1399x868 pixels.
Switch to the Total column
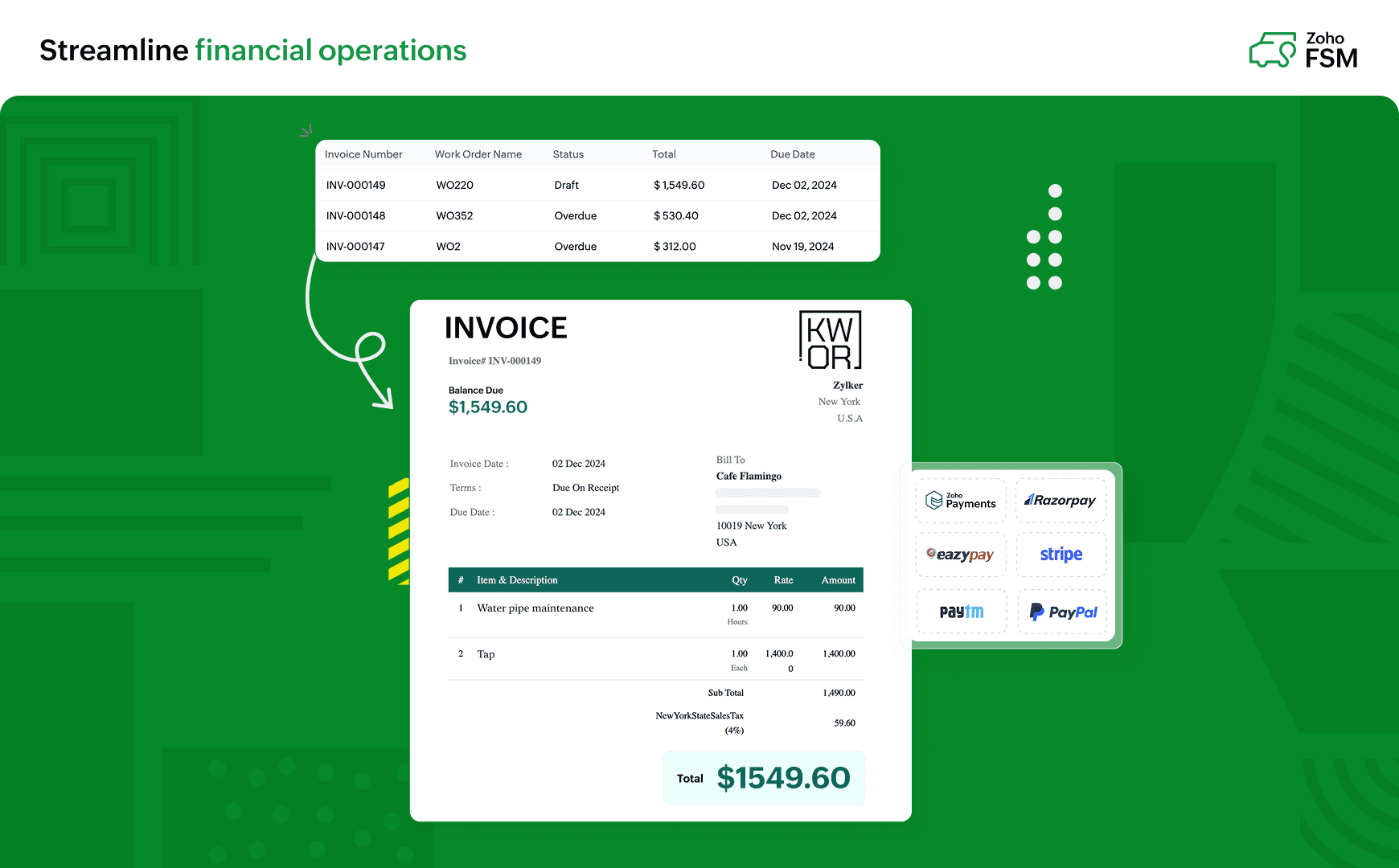[x=664, y=154]
